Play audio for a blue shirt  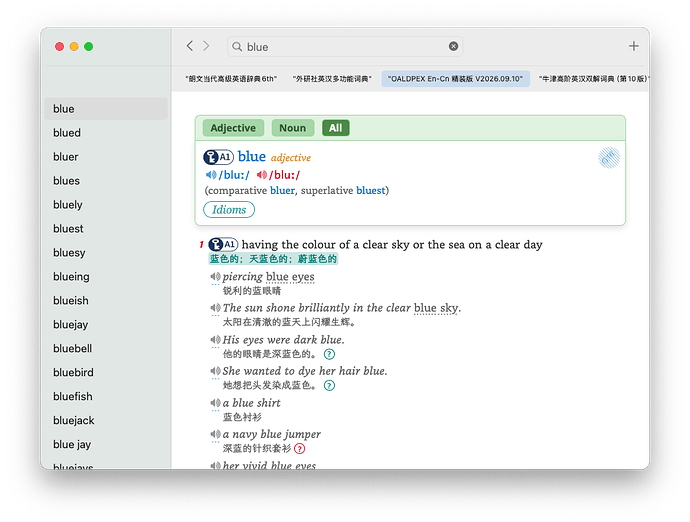(x=215, y=403)
